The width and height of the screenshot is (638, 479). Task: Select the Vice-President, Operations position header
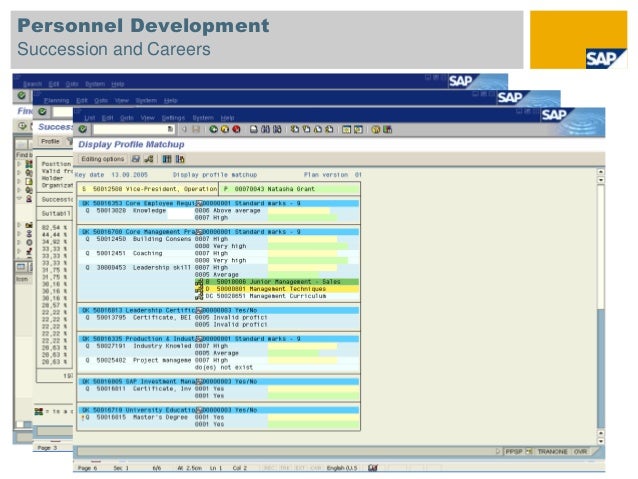click(147, 189)
